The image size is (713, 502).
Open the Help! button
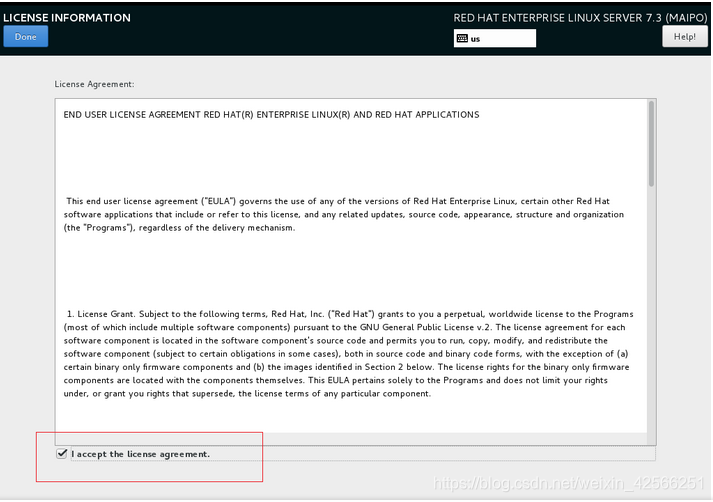tap(684, 36)
